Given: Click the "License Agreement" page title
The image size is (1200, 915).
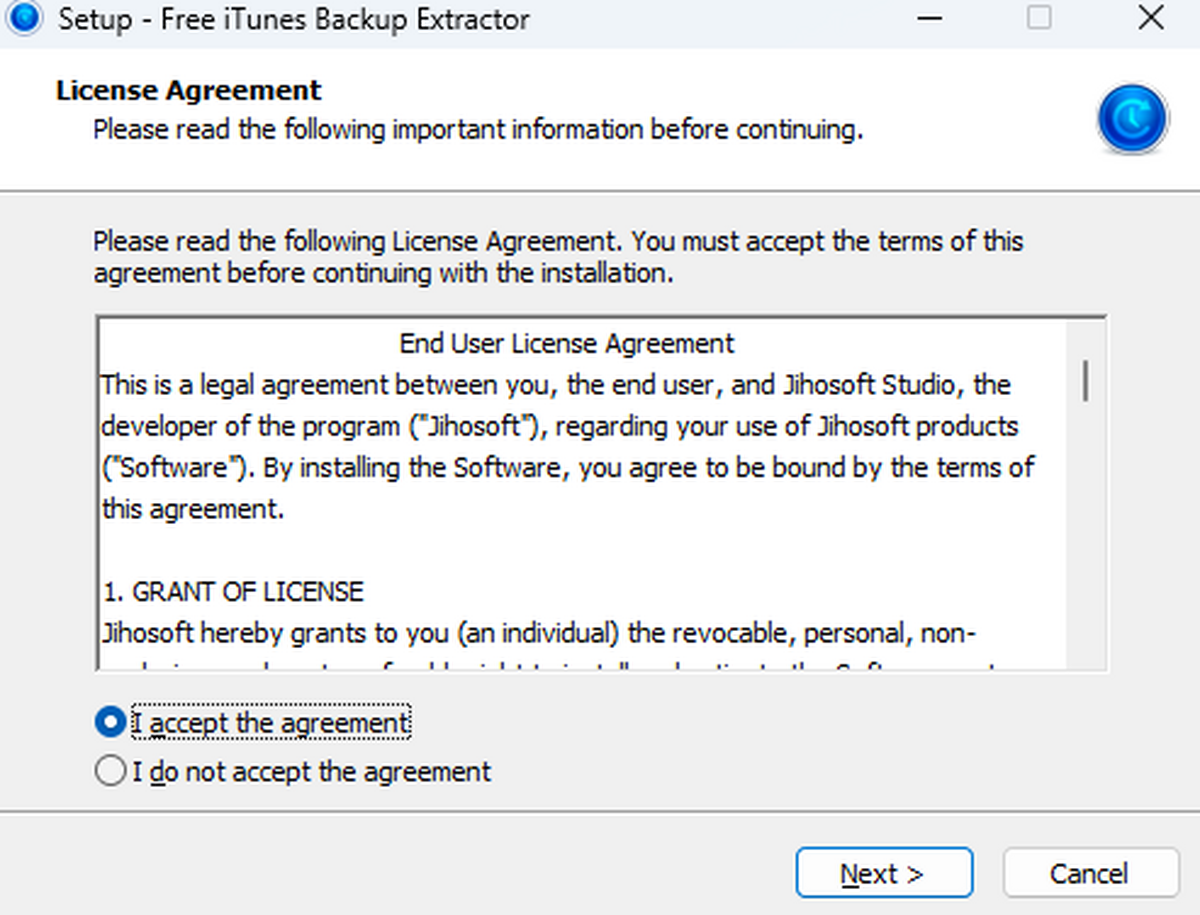Looking at the screenshot, I should pyautogui.click(x=189, y=90).
